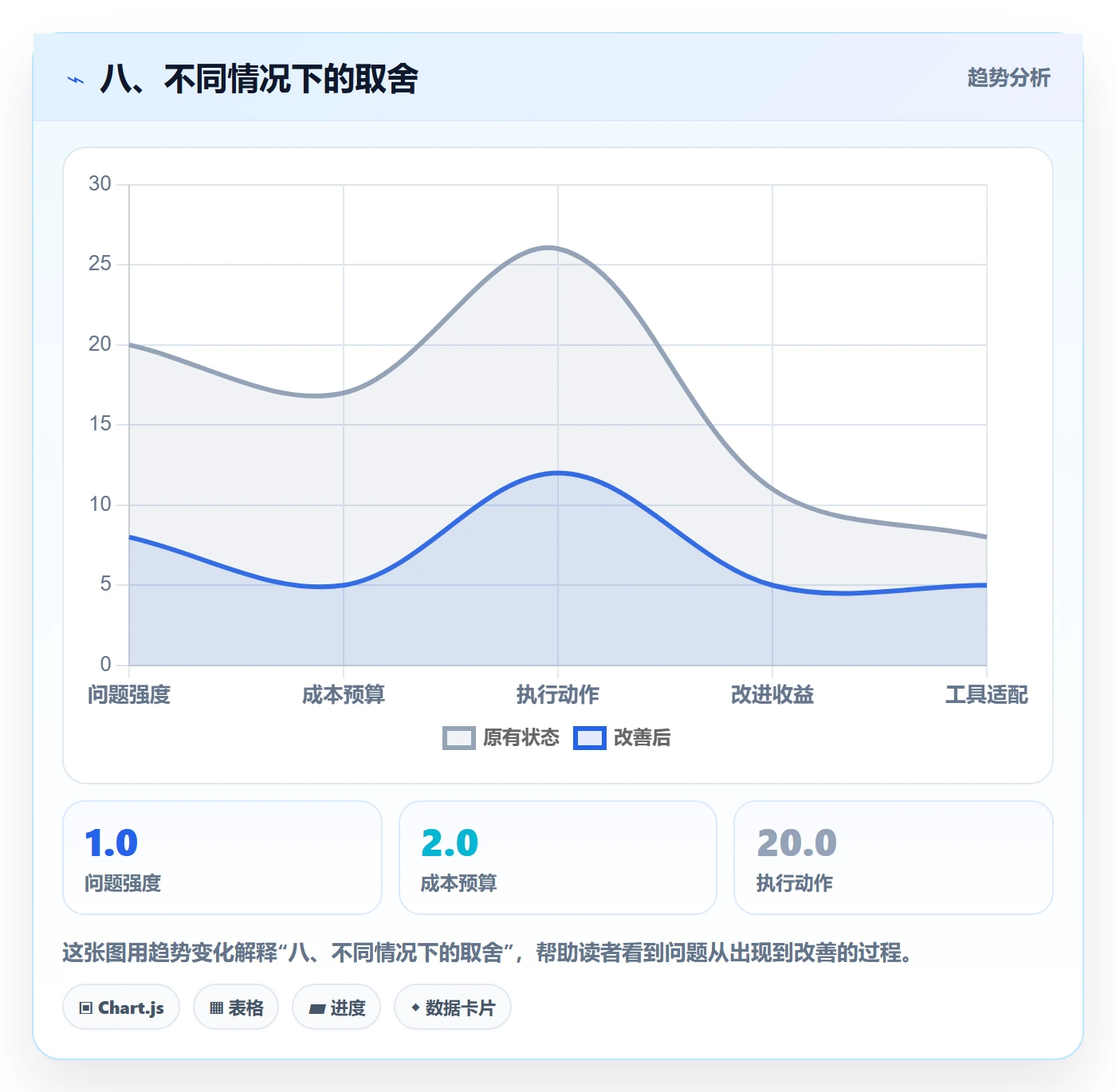Open the 20.0 执行动作 data card
Image resolution: width=1116 pixels, height=1092 pixels.
(x=894, y=858)
